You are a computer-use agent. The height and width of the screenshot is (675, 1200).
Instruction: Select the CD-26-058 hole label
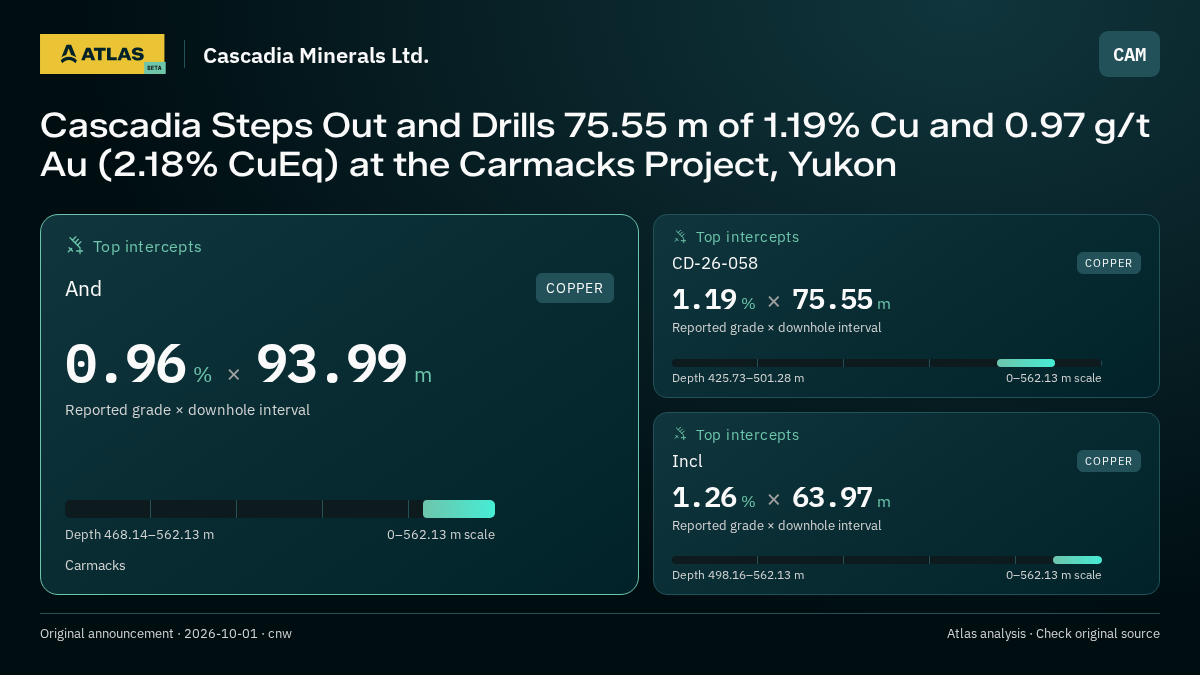point(715,263)
